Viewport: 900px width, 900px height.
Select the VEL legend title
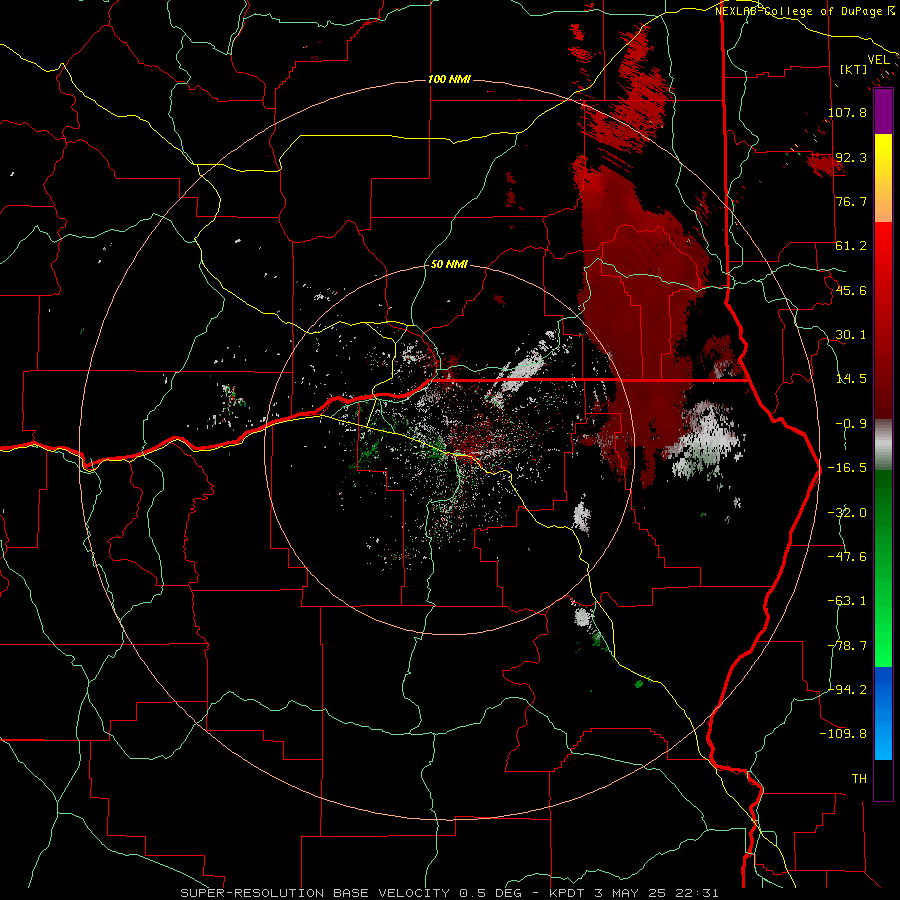[x=878, y=60]
